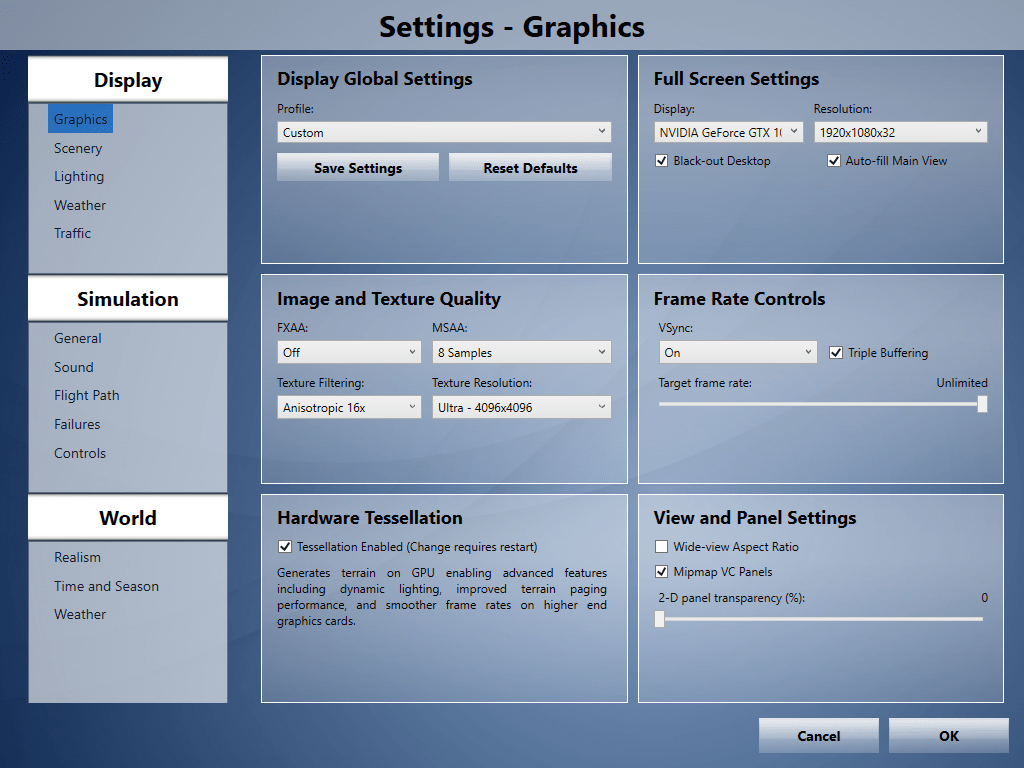
Task: Select Lighting in the Display section
Action: (79, 176)
